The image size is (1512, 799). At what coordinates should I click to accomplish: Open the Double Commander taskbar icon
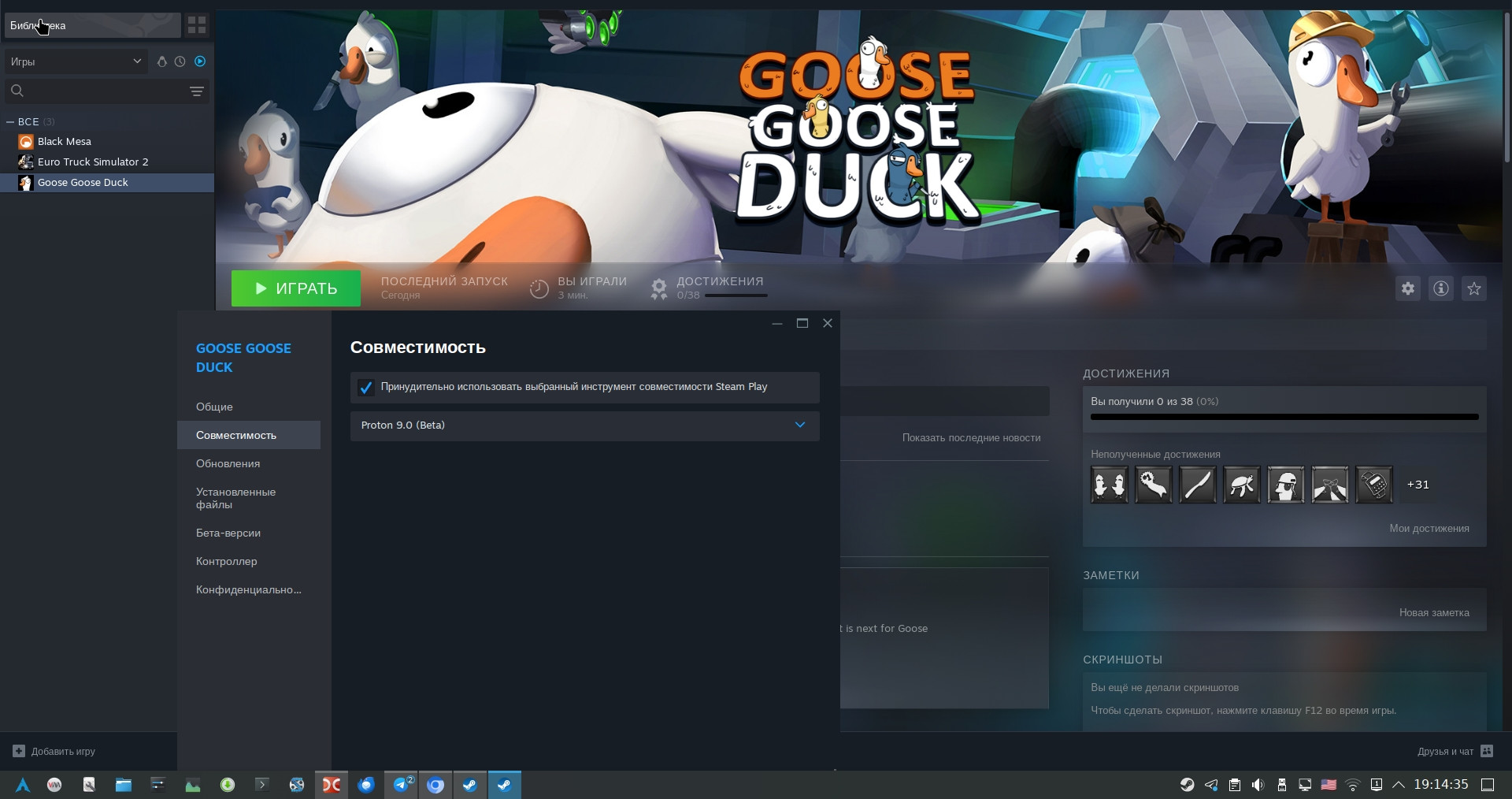tap(332, 785)
